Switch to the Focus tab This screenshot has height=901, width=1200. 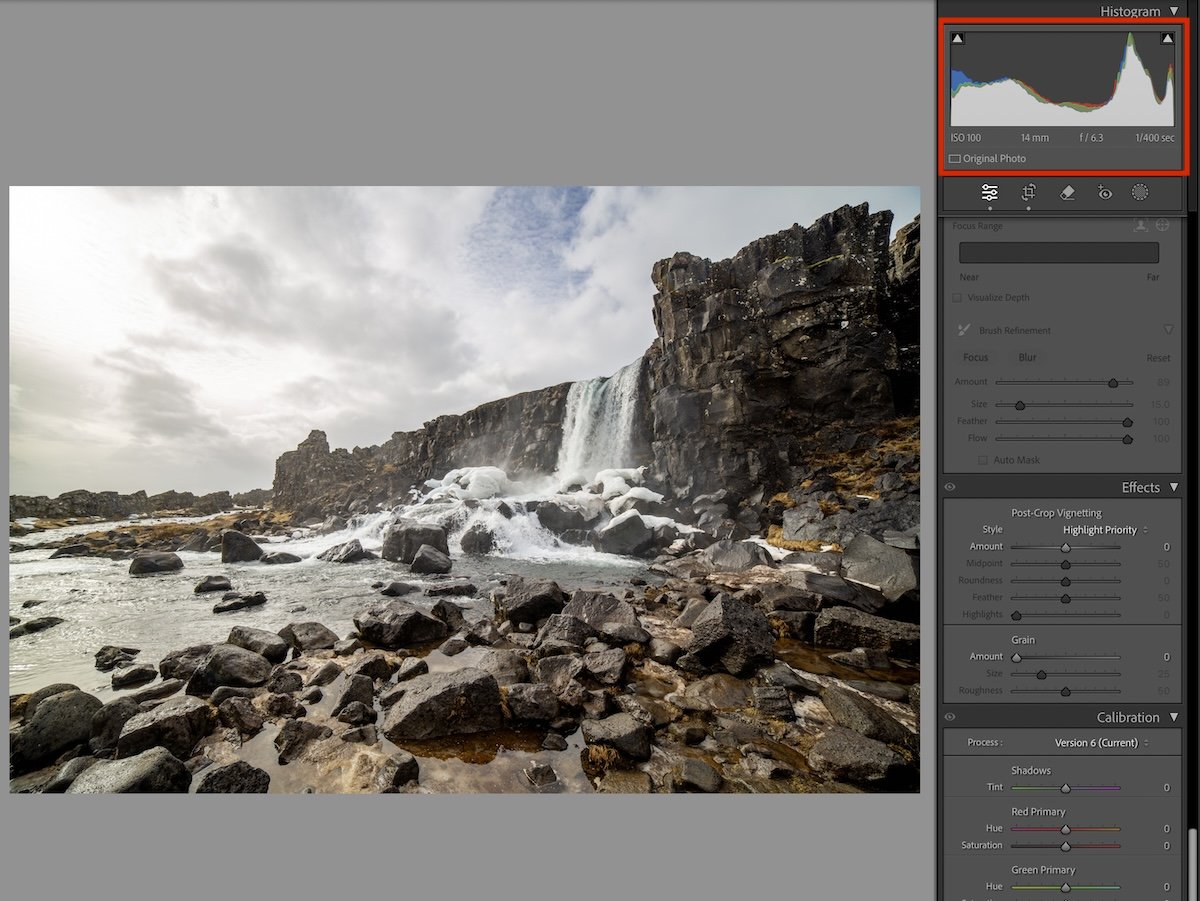point(975,357)
